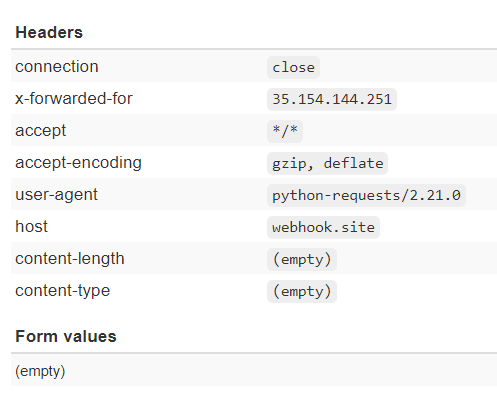
Task: Click the host header name
Action: 32,226
